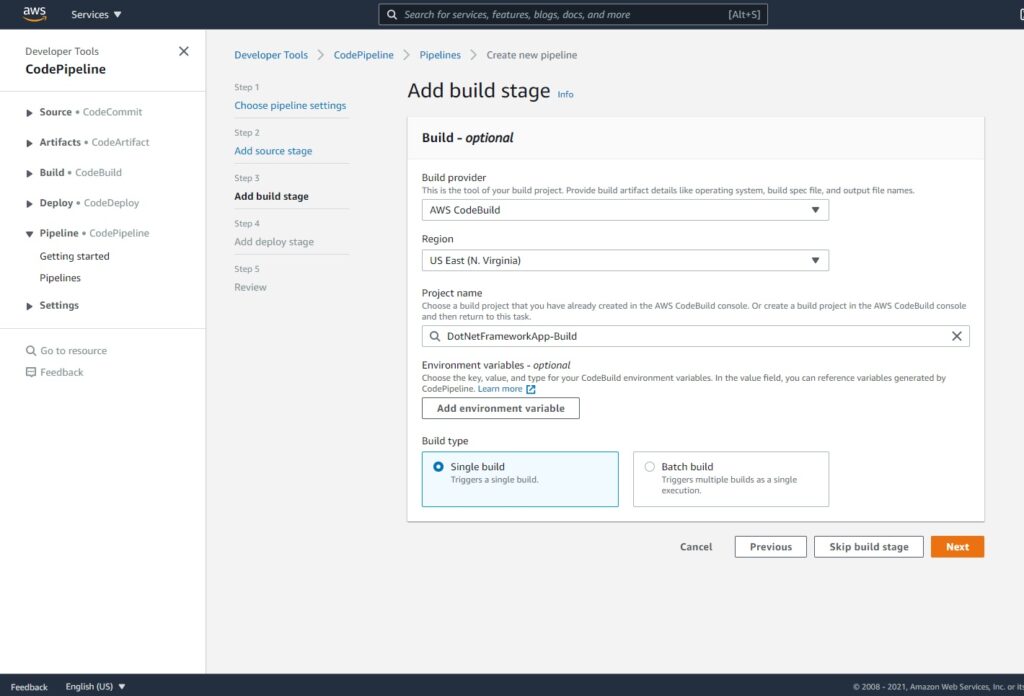Click the Add environment variable button

[500, 408]
